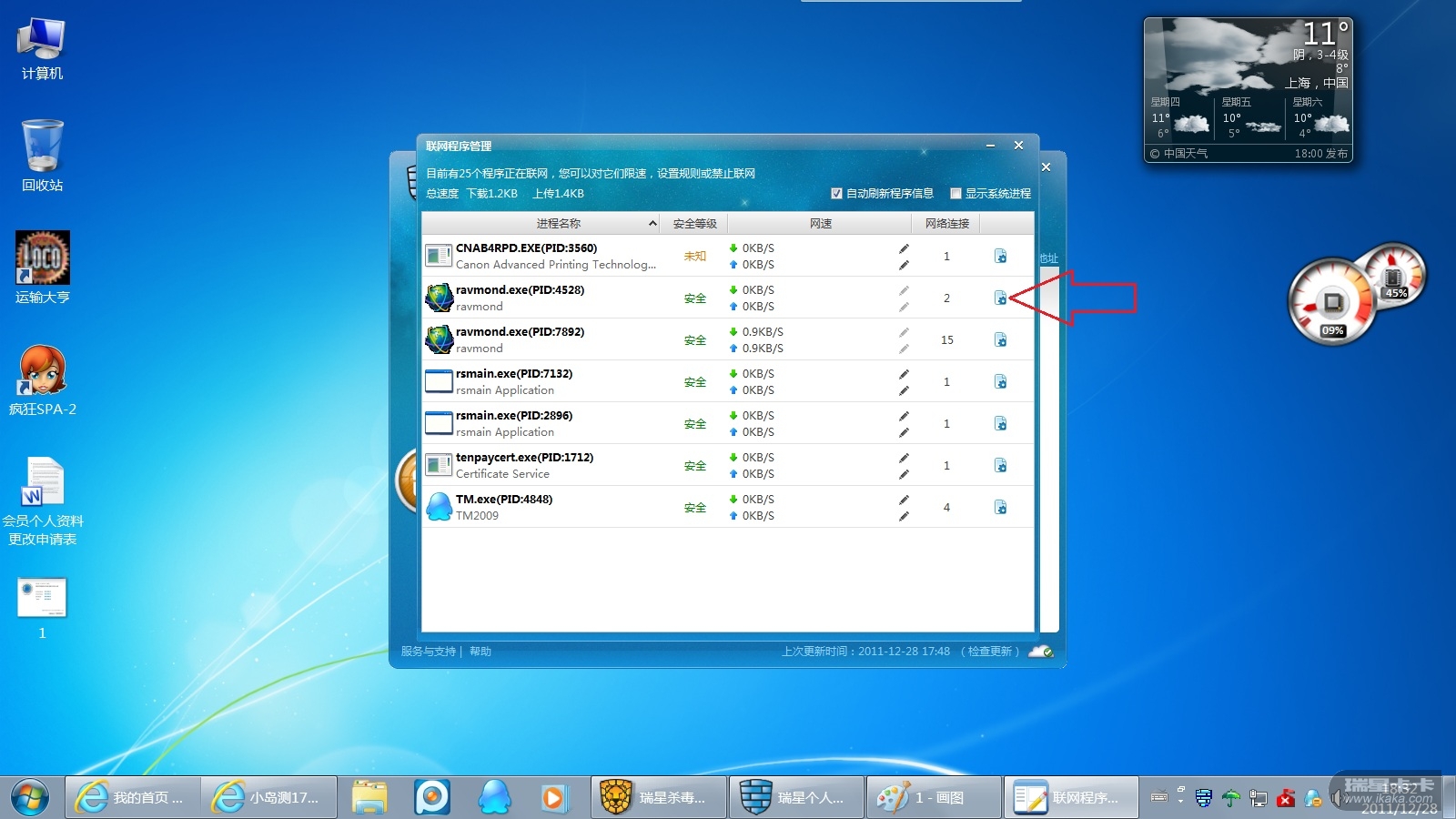Sort list by 进程名称 column header

(x=541, y=224)
